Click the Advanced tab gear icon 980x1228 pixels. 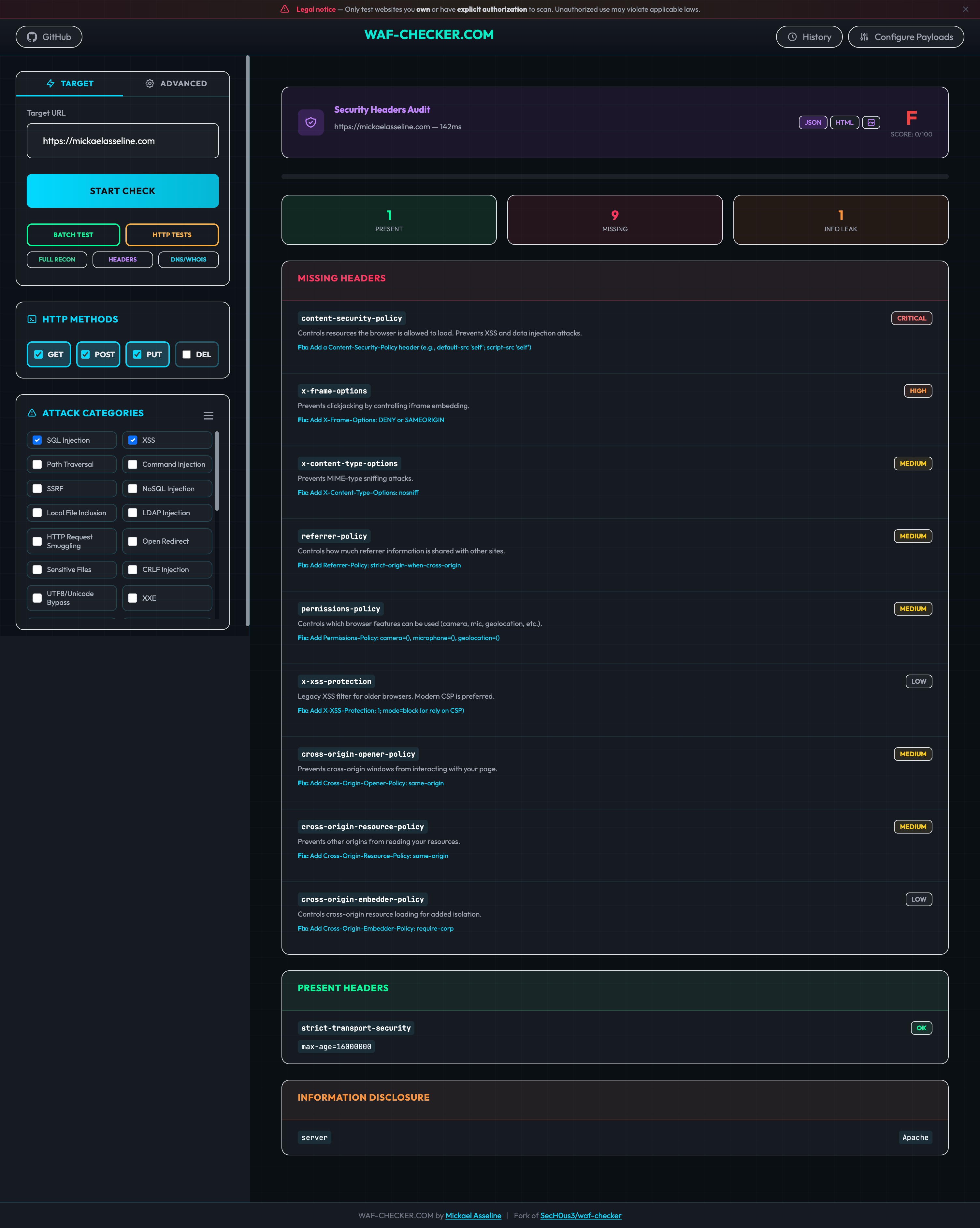point(149,84)
